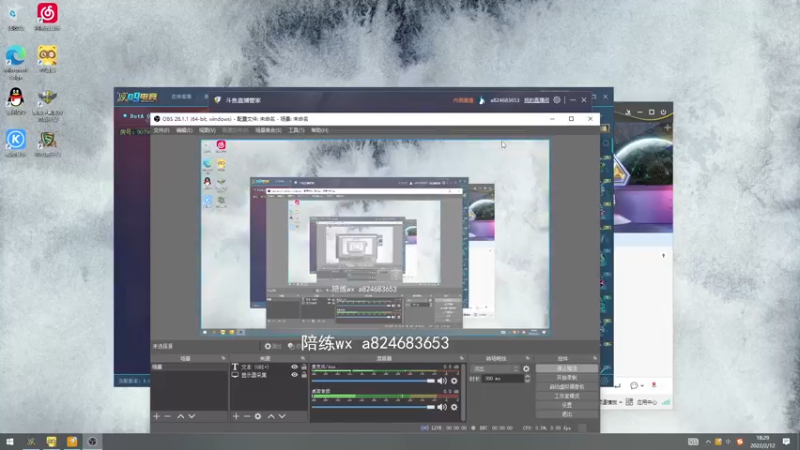Open the 09 platform app in taskbar
The width and height of the screenshot is (800, 450).
coord(31,442)
